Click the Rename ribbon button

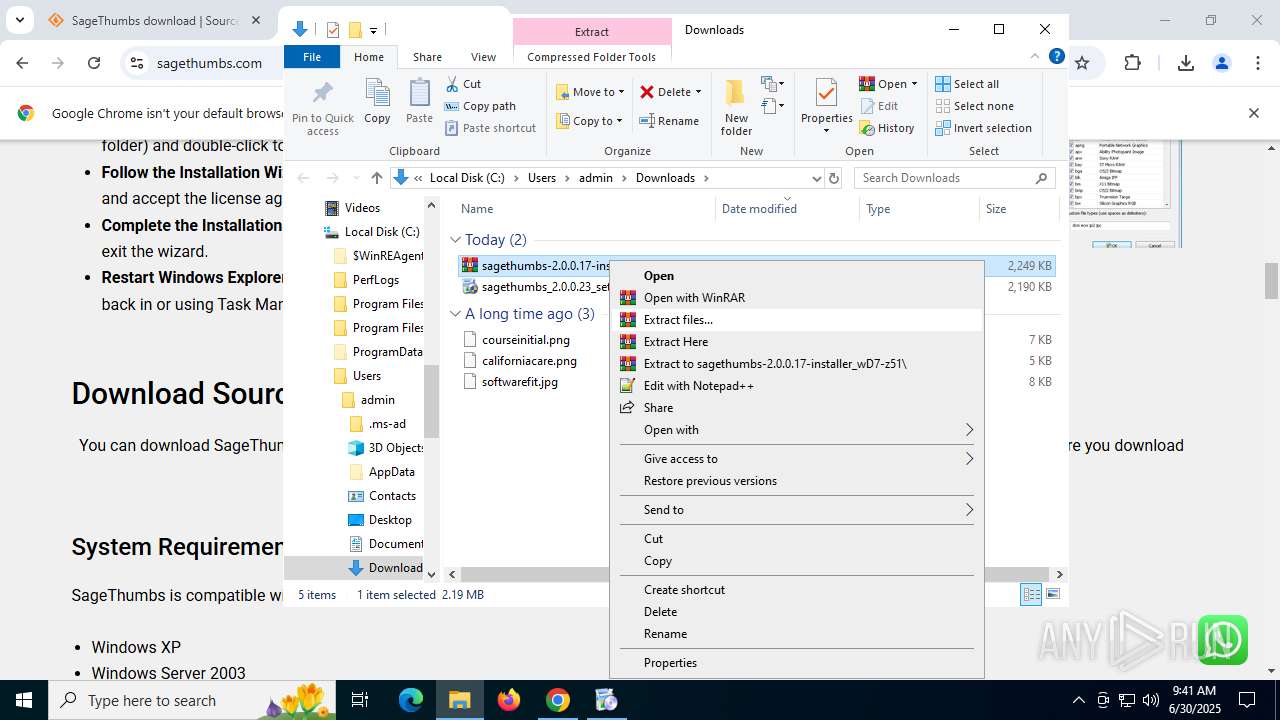click(x=669, y=121)
